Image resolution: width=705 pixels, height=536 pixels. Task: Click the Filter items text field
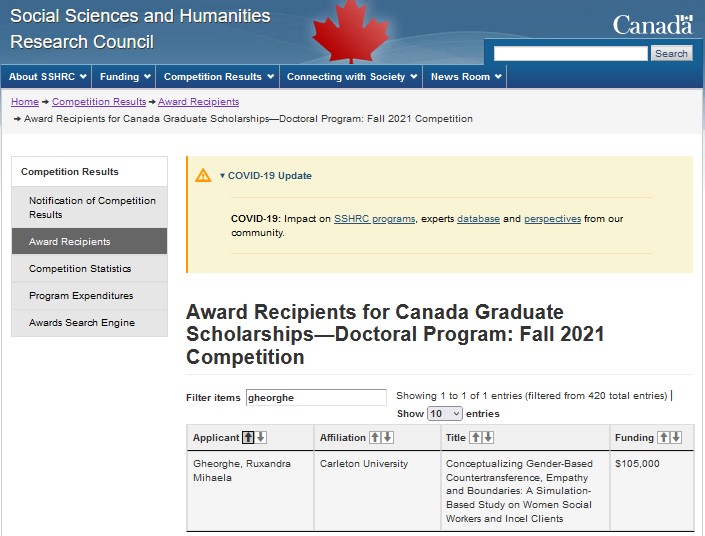(x=315, y=397)
